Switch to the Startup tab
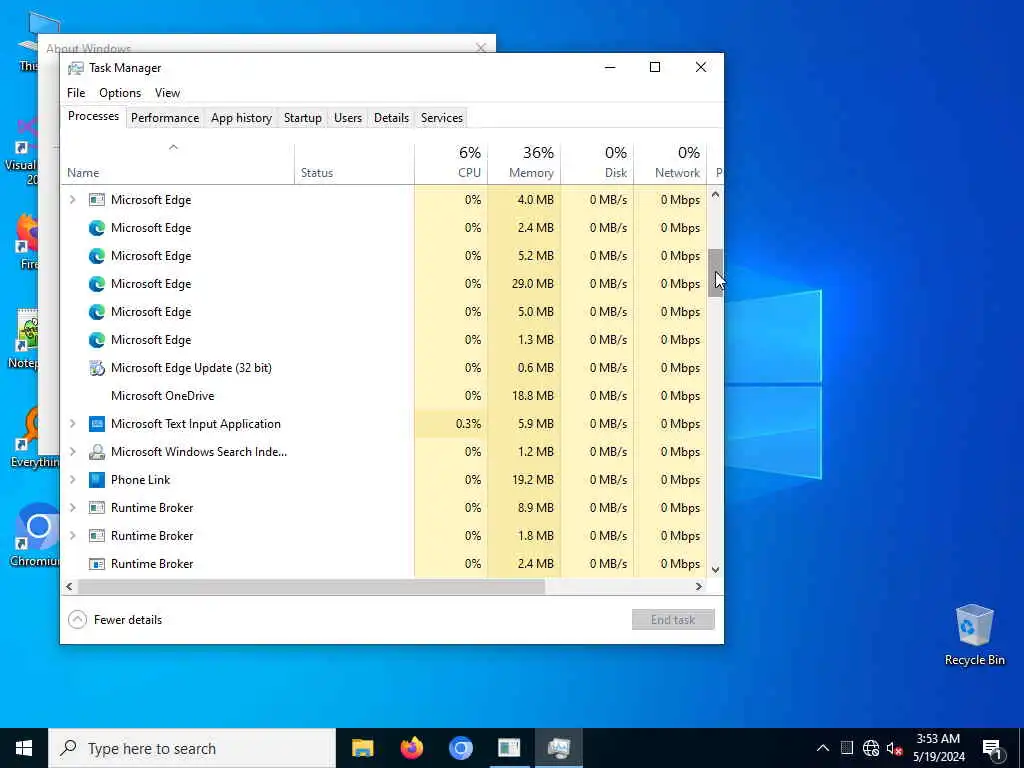Viewport: 1024px width, 768px height. tap(302, 118)
